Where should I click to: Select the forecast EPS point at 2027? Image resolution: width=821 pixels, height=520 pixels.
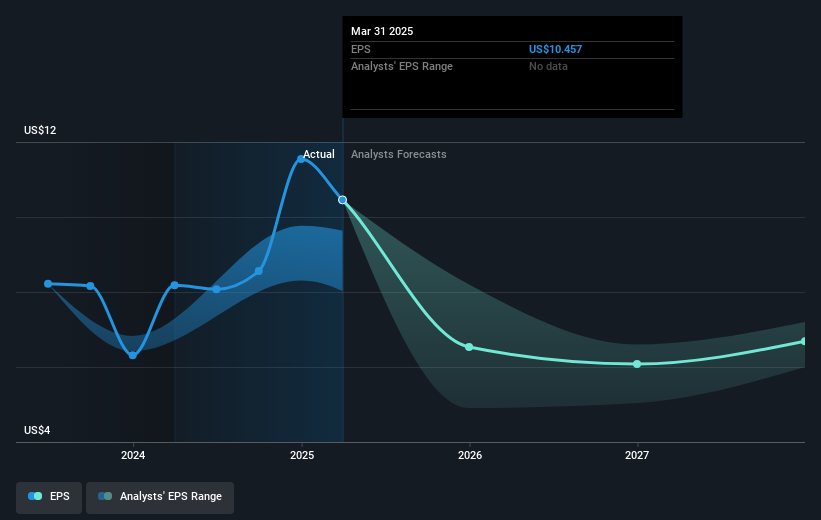click(x=637, y=364)
